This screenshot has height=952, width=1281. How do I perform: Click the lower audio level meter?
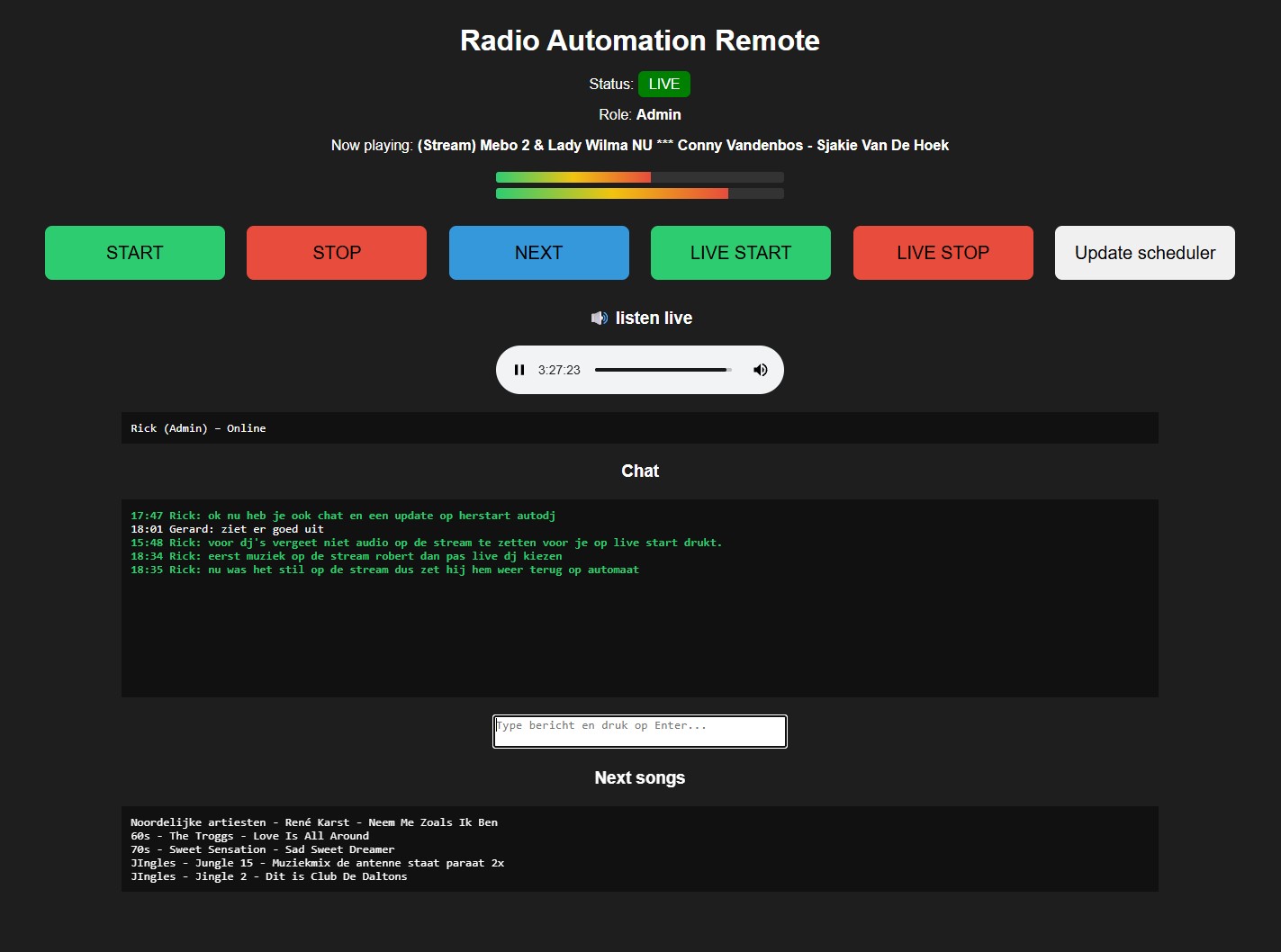(639, 193)
